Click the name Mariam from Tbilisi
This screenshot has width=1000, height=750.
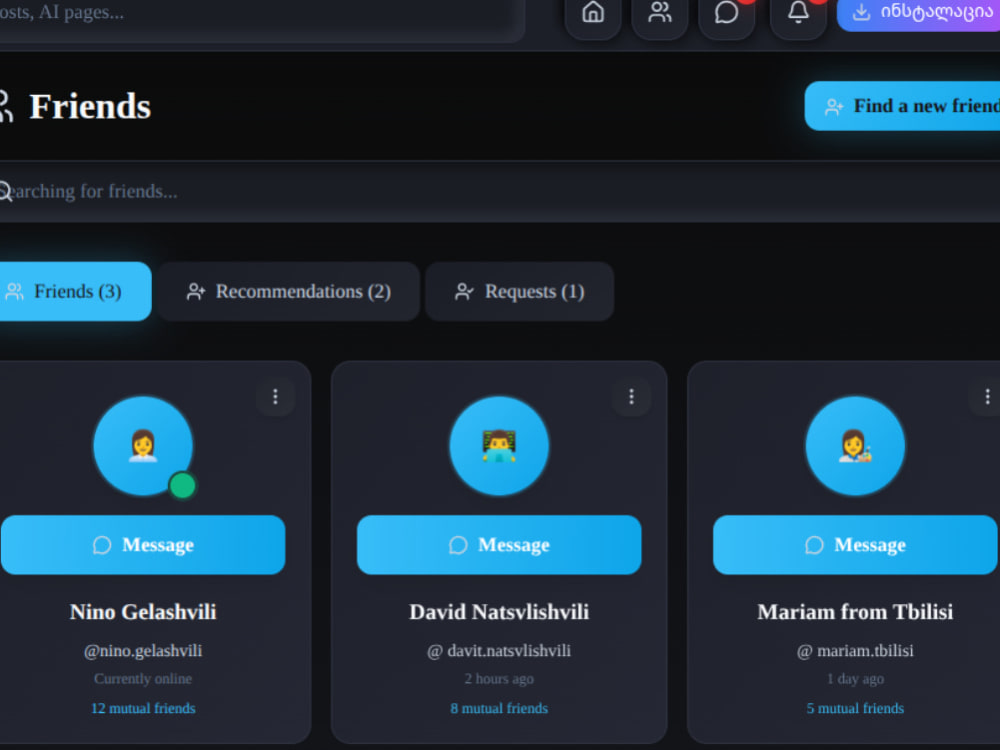855,612
